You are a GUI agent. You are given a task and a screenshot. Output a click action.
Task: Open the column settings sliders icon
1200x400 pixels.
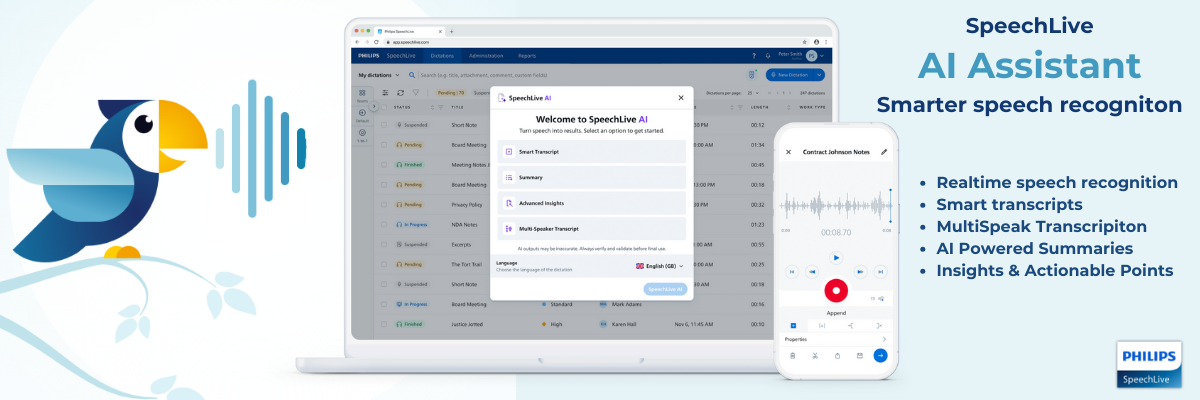pos(385,93)
